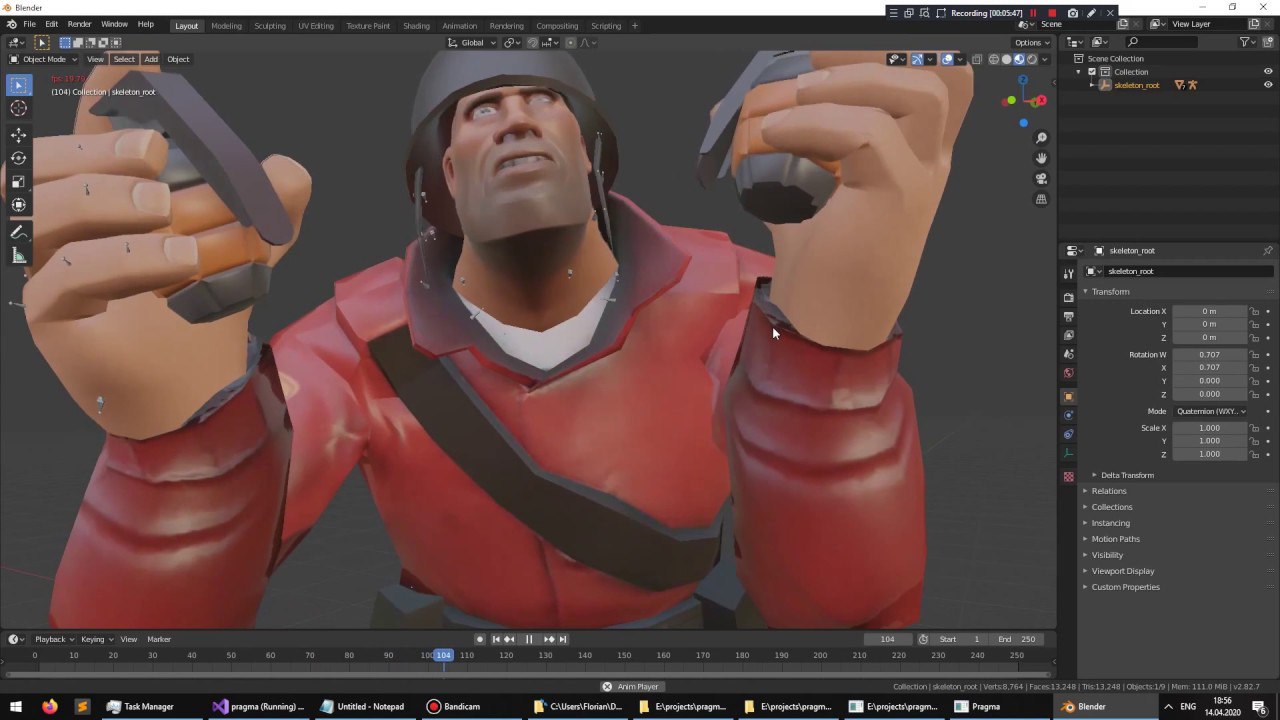Viewport: 1280px width, 720px height.
Task: Open the timeline Playback menu
Action: point(53,639)
